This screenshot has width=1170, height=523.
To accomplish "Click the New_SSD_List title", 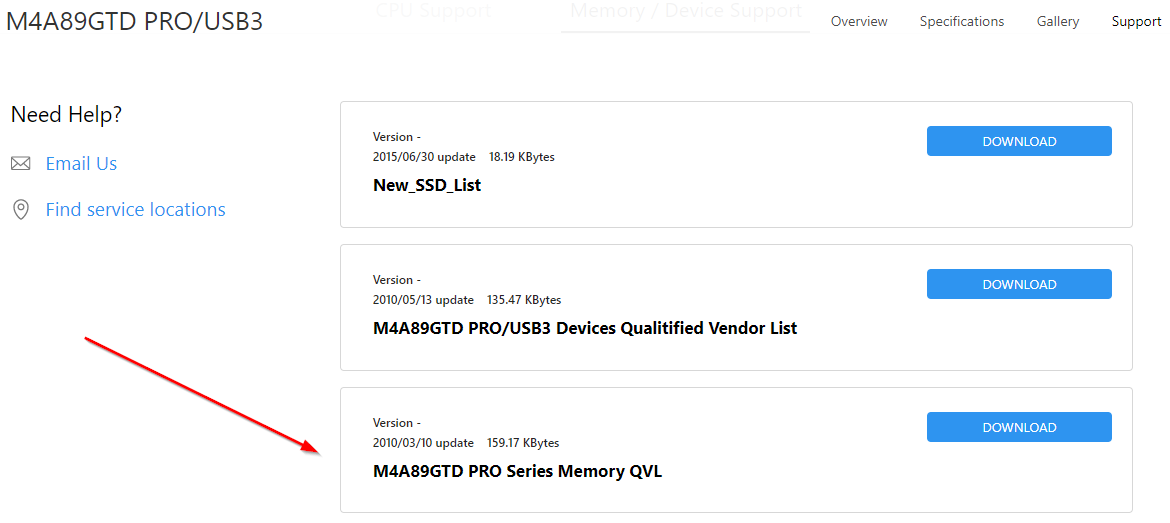I will [x=427, y=185].
